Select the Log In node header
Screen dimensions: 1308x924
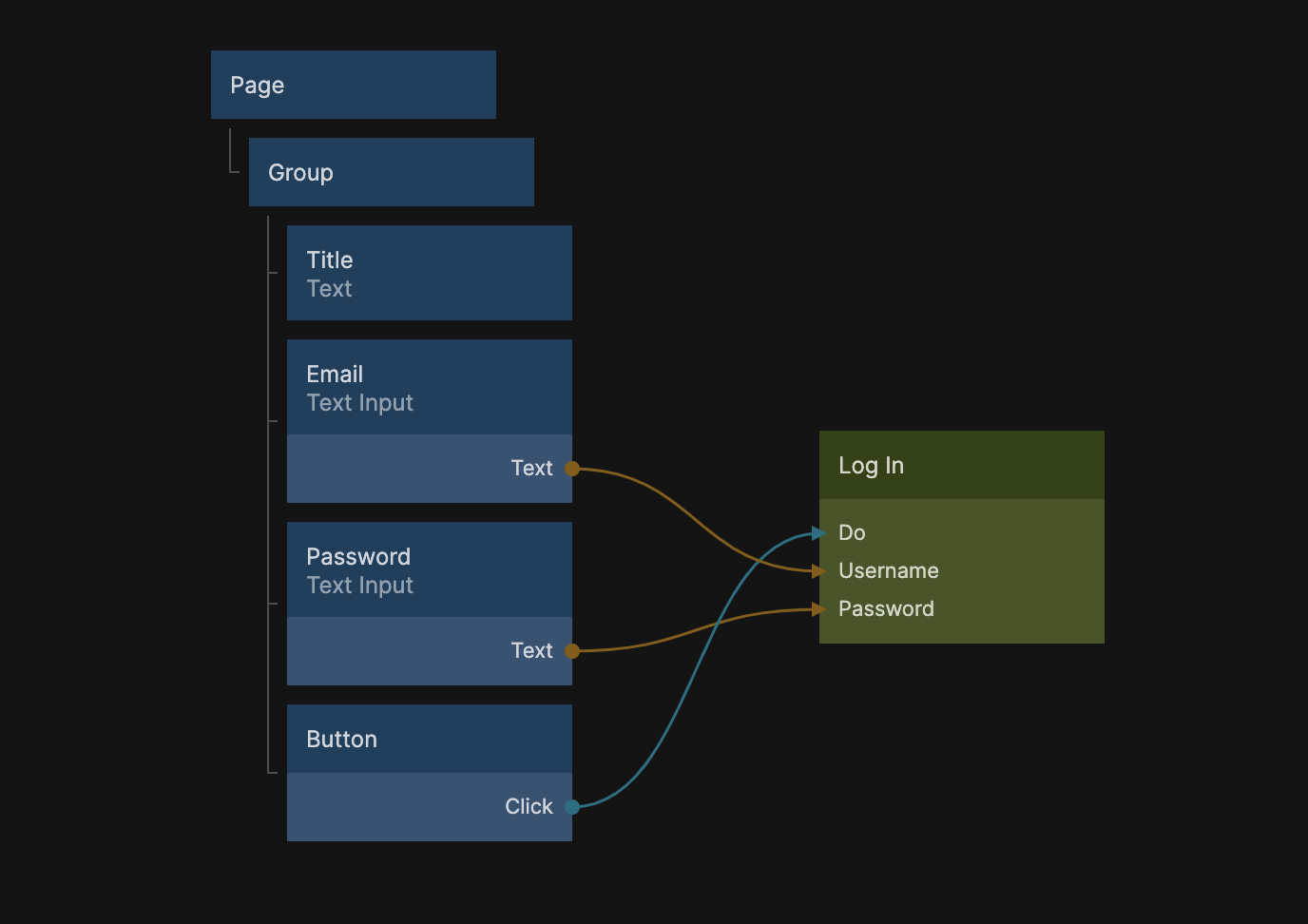[961, 465]
